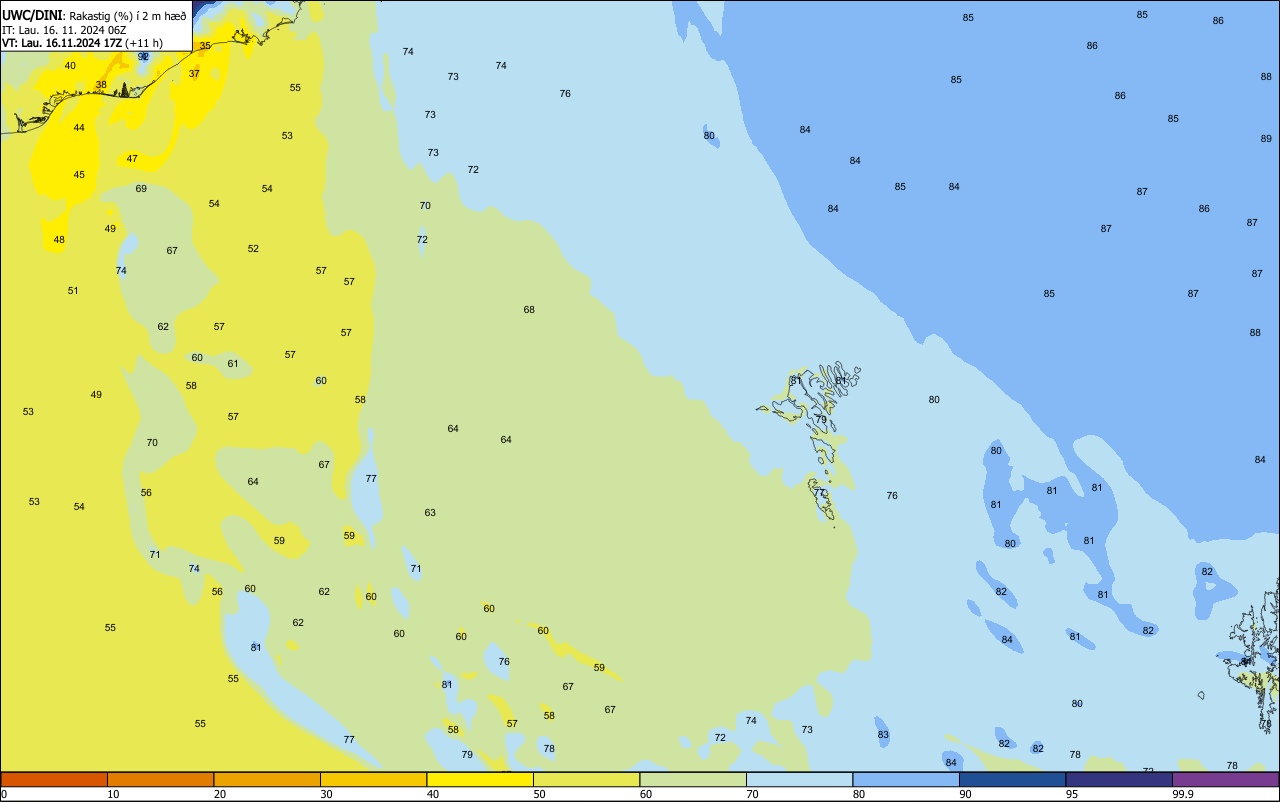The height and width of the screenshot is (802, 1280).
Task: Click the humidity value 38 on the map
Action: coord(101,85)
